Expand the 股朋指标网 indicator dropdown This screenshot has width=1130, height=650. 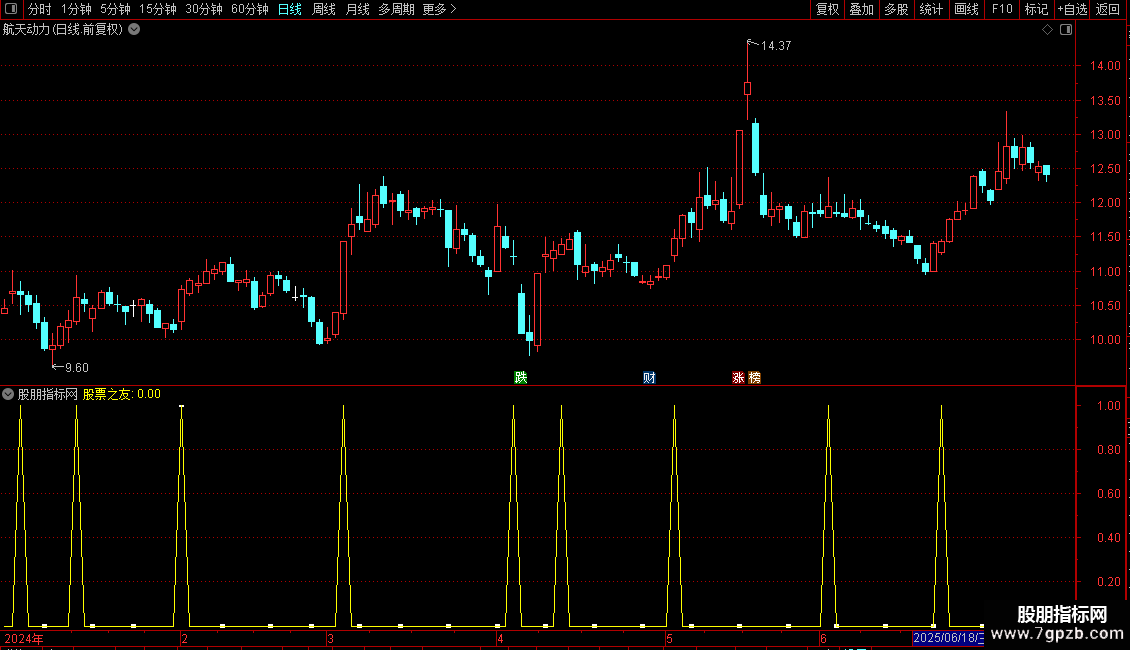point(8,394)
